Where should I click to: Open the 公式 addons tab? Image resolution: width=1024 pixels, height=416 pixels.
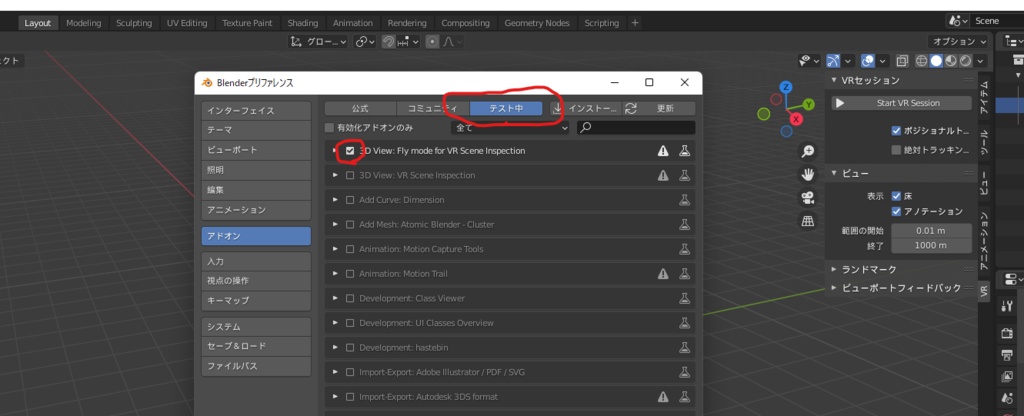pos(360,108)
